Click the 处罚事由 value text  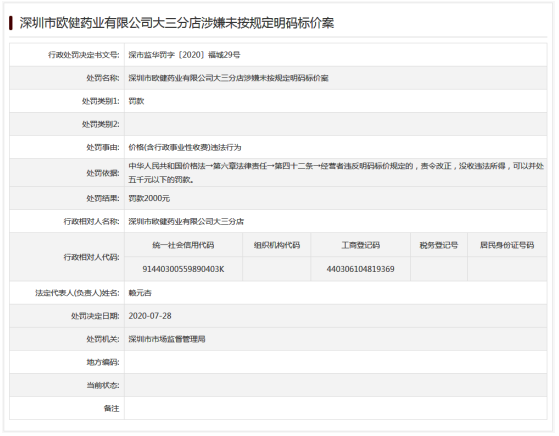[x=185, y=147]
